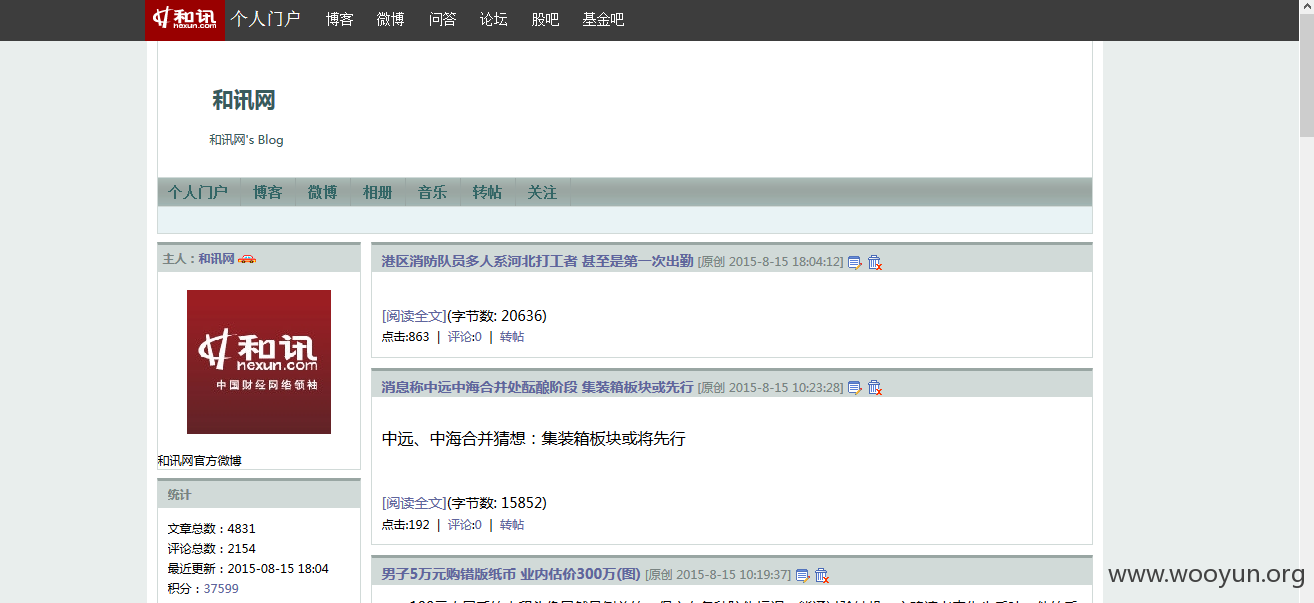Open 基金吧 in the top navigation
The image size is (1314, 603).
coord(604,19)
